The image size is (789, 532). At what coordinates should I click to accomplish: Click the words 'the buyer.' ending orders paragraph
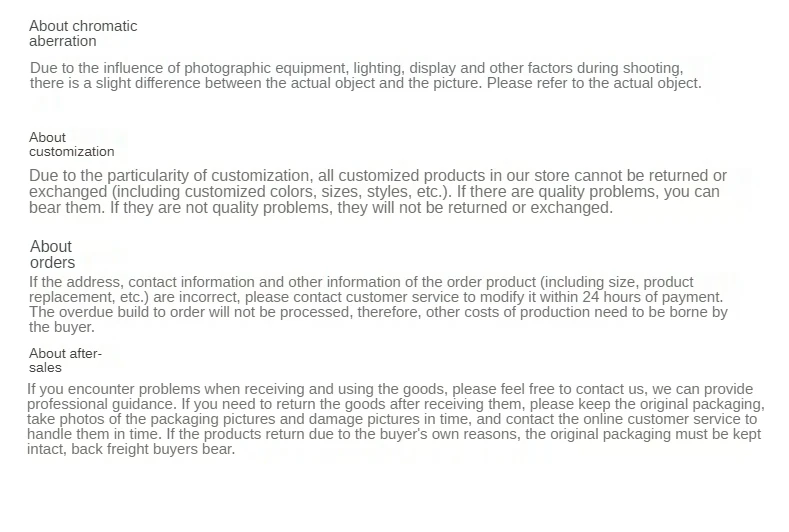[x=62, y=327]
